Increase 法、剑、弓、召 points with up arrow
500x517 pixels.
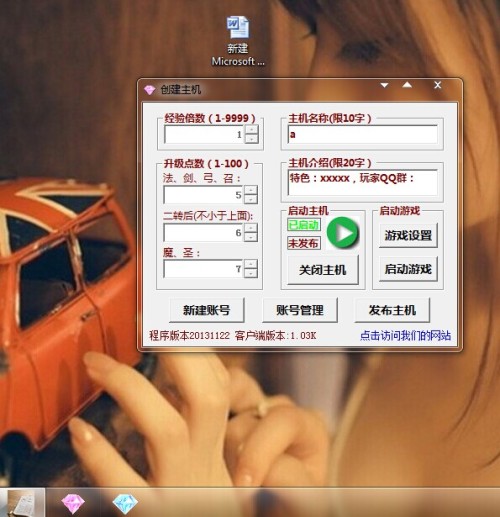click(x=251, y=190)
